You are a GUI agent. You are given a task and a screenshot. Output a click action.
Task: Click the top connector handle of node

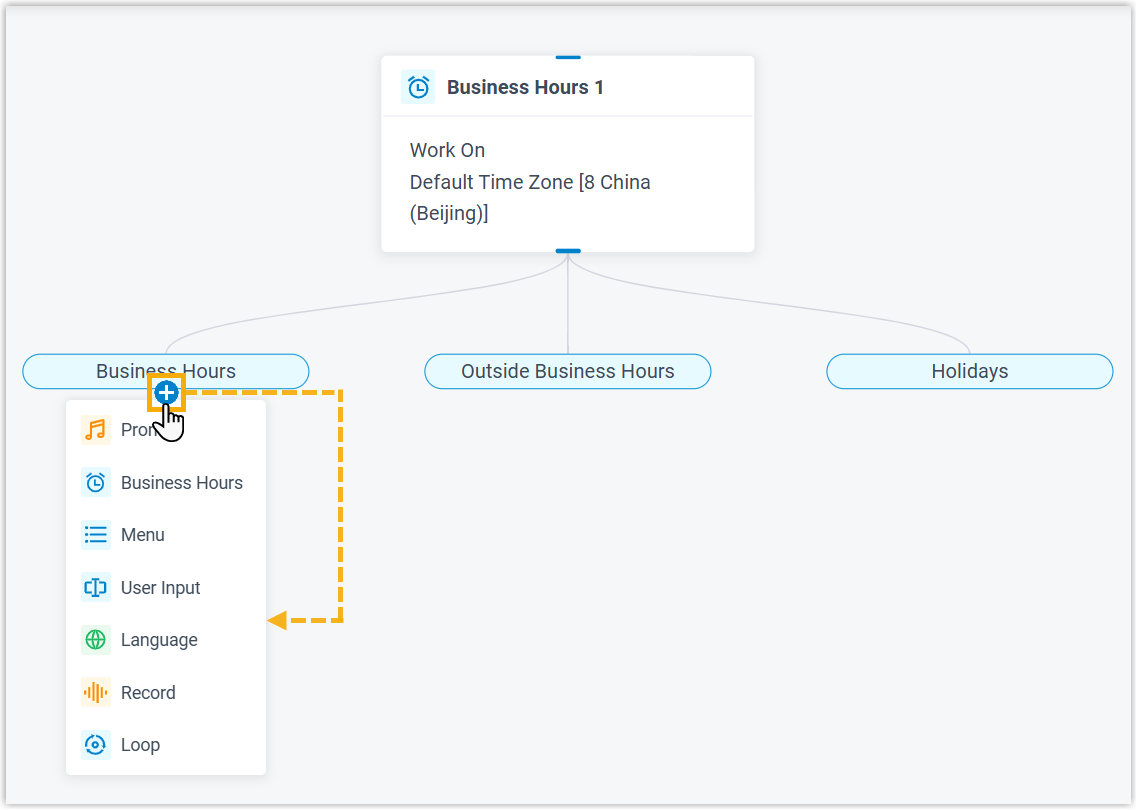pos(568,57)
